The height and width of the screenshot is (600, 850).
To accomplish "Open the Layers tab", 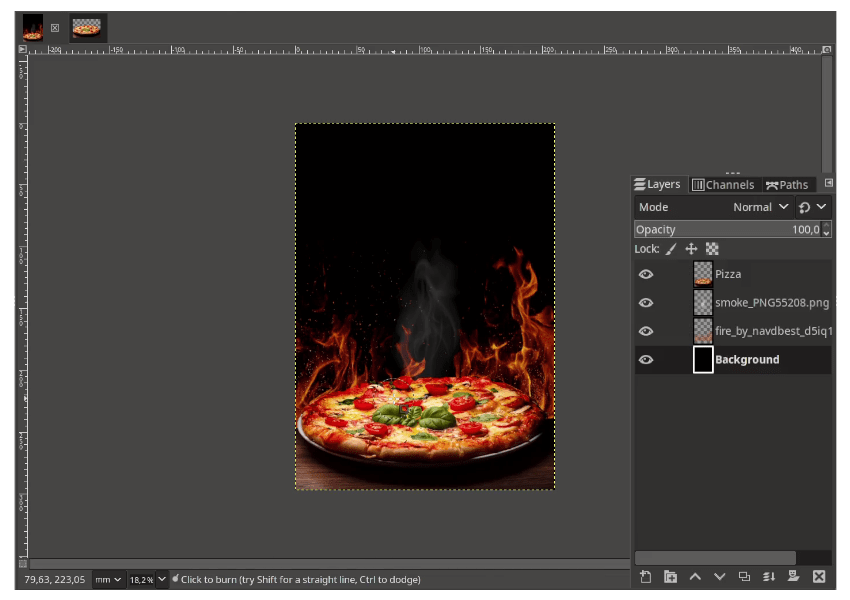I will point(657,184).
